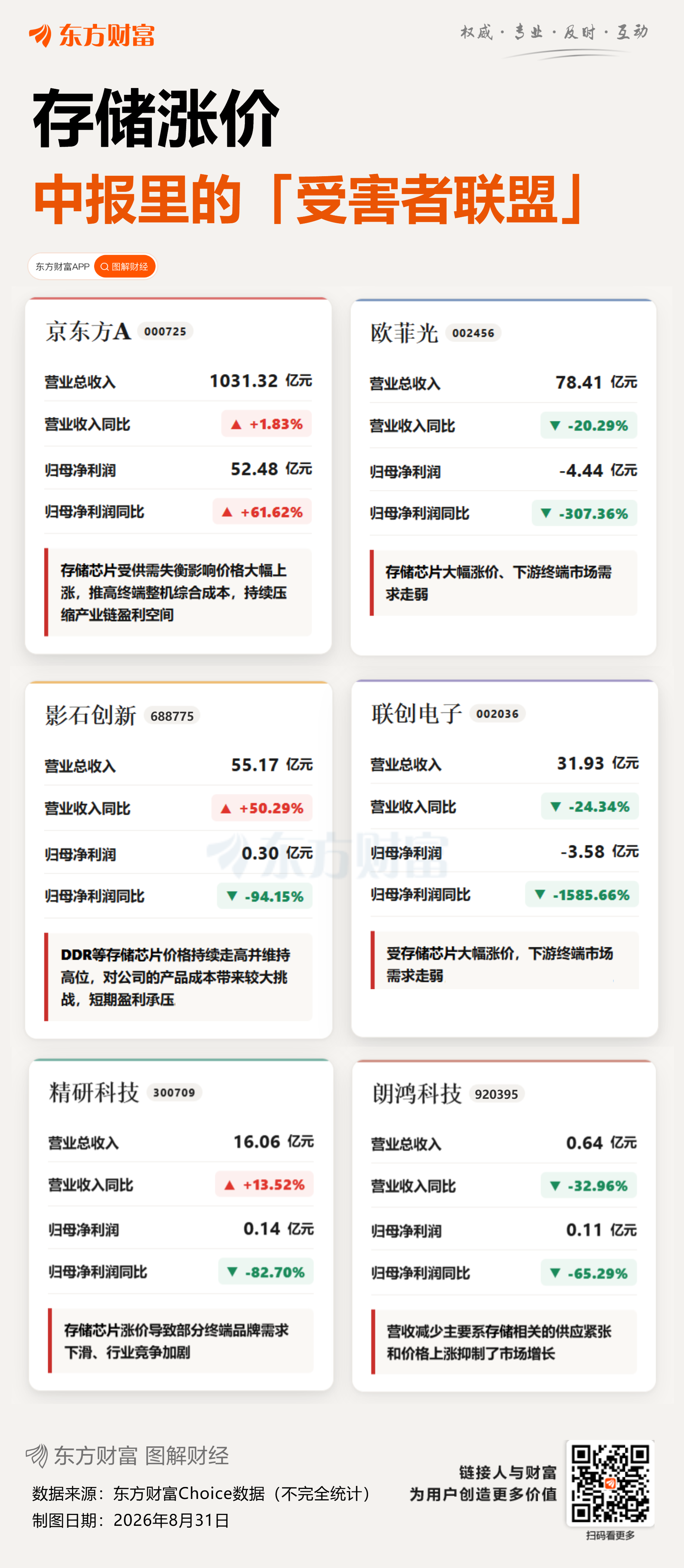Click the 朗鸿科技 code 920395 badge
The image size is (684, 1568).
pyautogui.click(x=496, y=1094)
